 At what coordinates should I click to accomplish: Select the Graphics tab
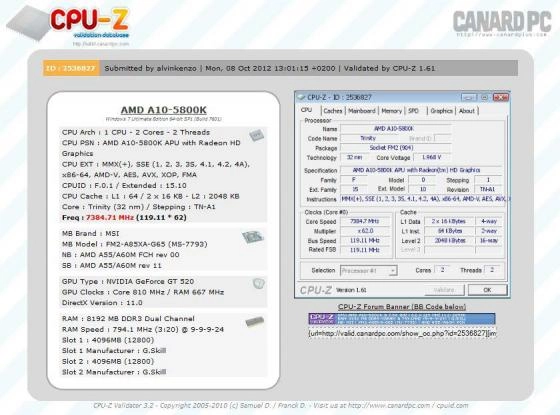441,111
